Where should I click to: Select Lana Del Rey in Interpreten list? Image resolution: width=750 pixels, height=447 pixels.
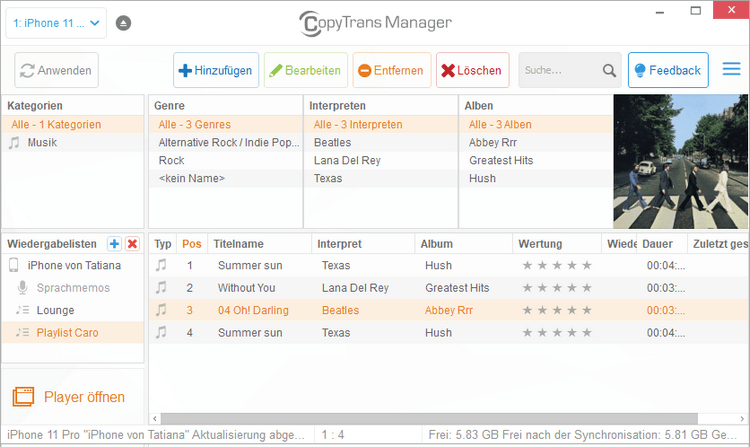coord(381,160)
